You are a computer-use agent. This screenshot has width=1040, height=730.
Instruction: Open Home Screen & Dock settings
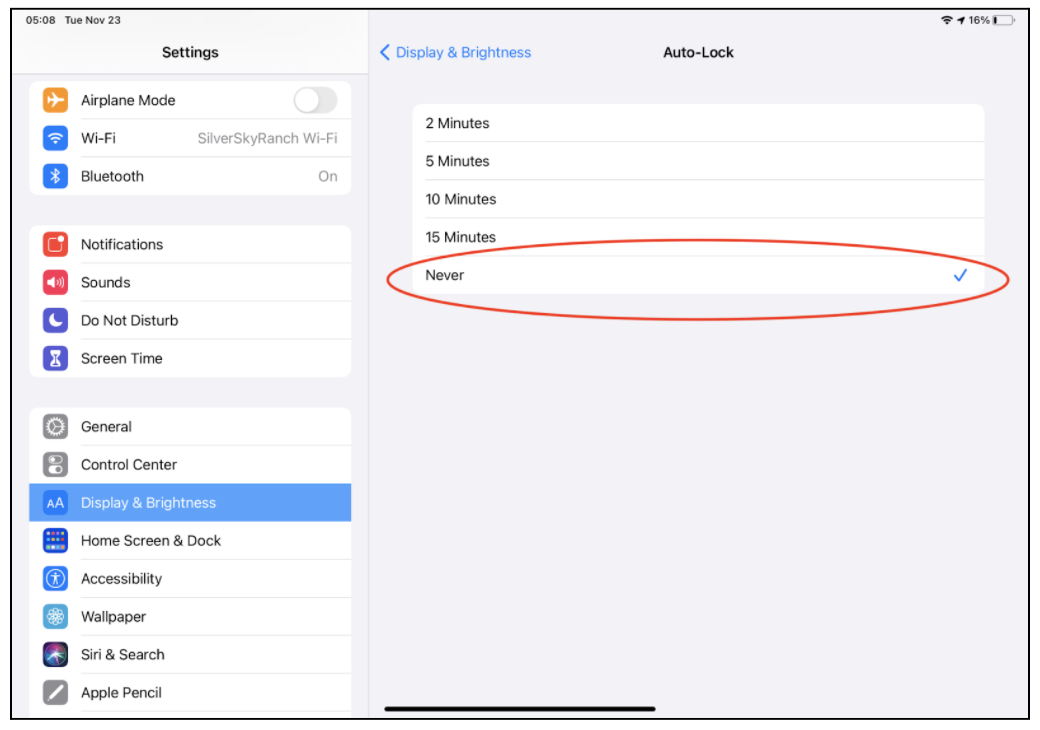pyautogui.click(x=190, y=540)
